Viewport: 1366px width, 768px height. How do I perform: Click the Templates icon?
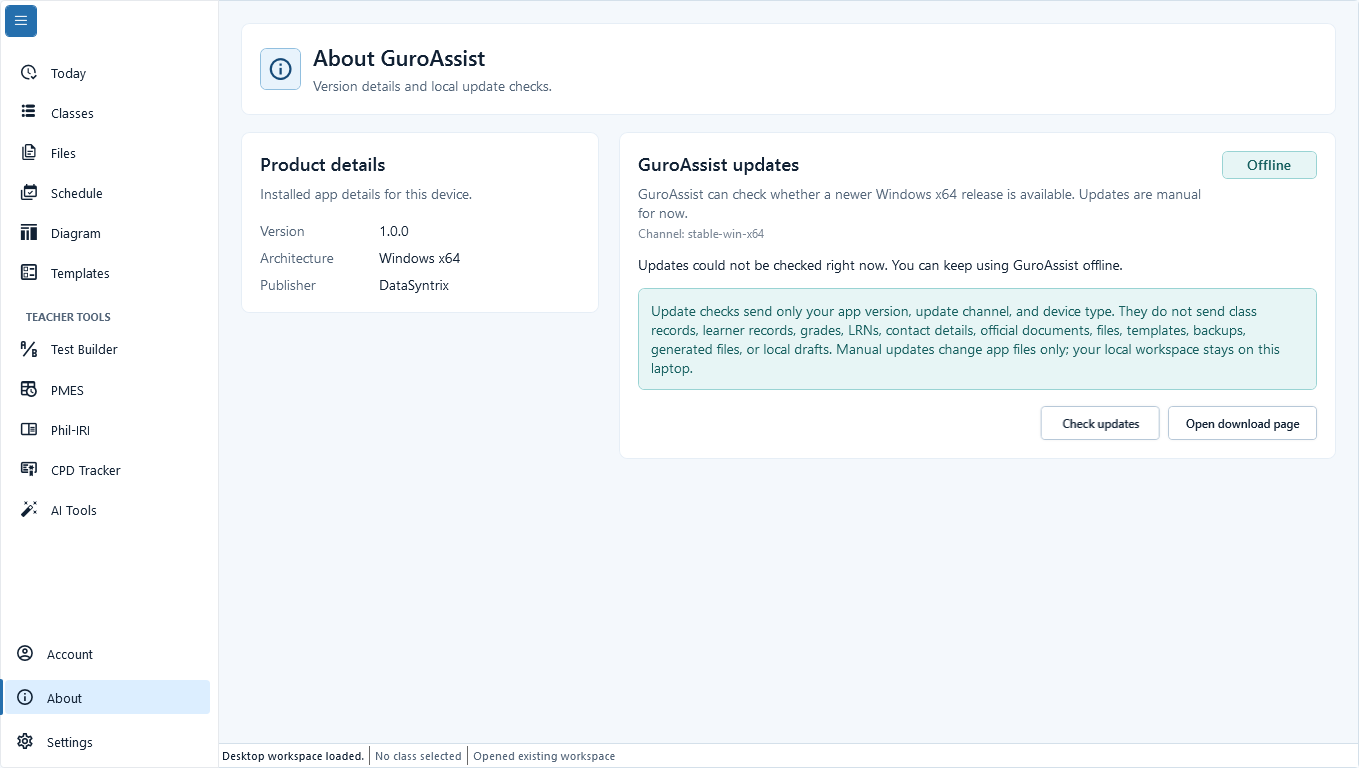pyautogui.click(x=29, y=273)
